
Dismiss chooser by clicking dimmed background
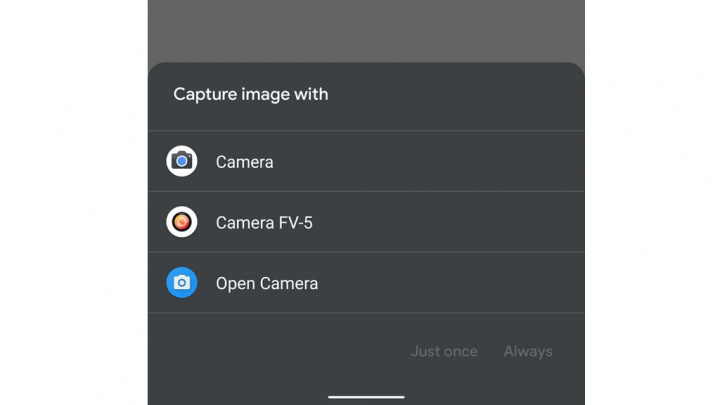(x=366, y=30)
